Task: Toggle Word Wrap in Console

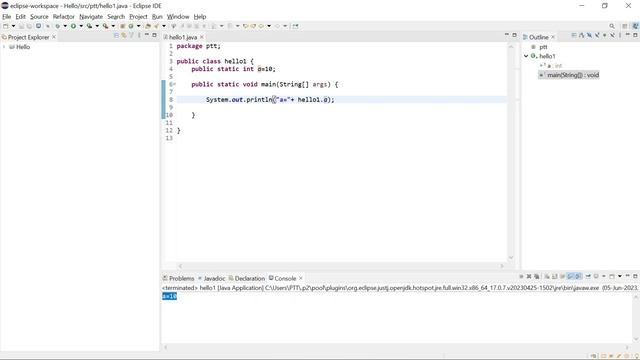Action: pyautogui.click(x=562, y=276)
